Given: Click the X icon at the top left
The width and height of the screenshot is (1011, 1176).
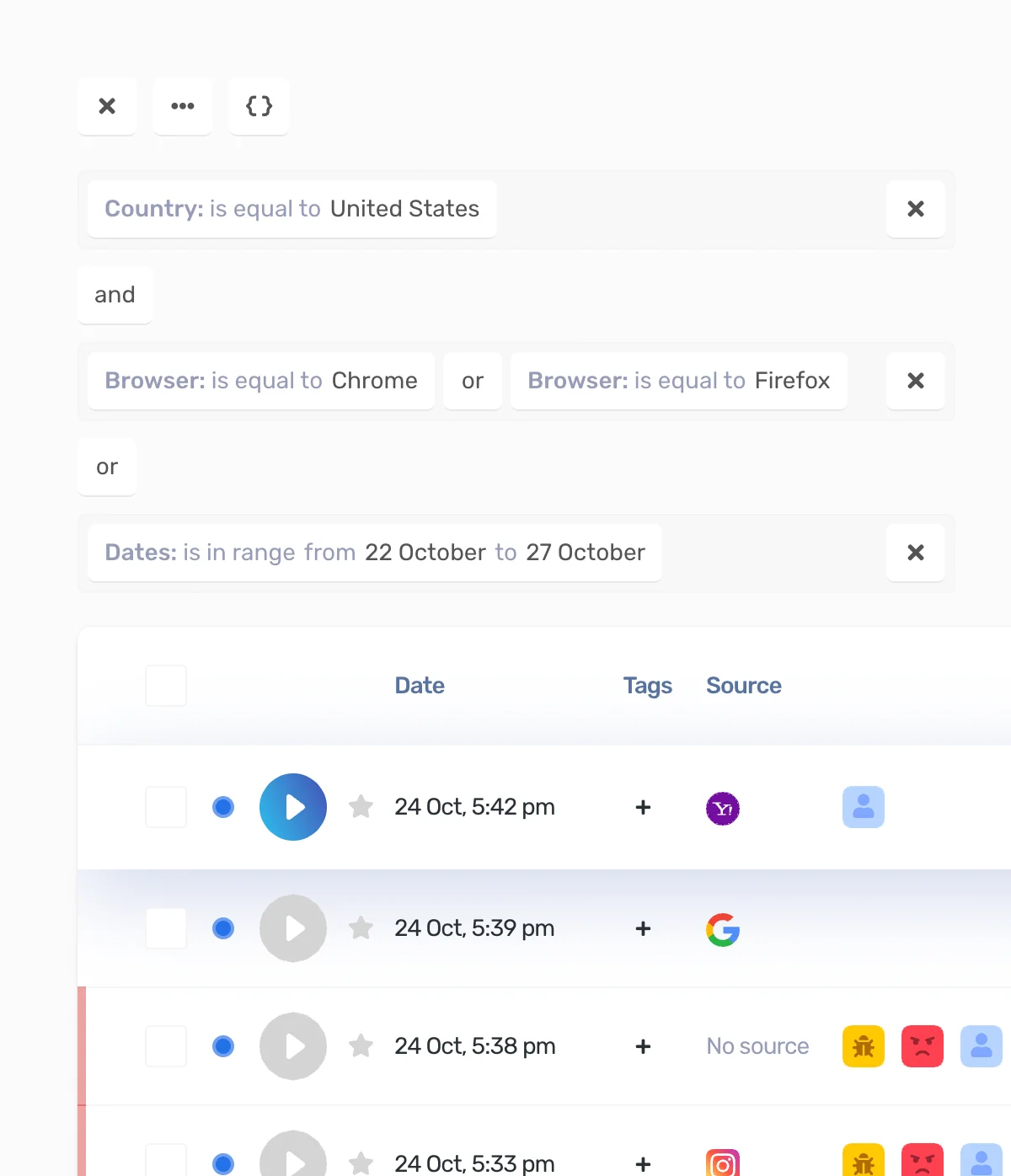Looking at the screenshot, I should click(107, 106).
